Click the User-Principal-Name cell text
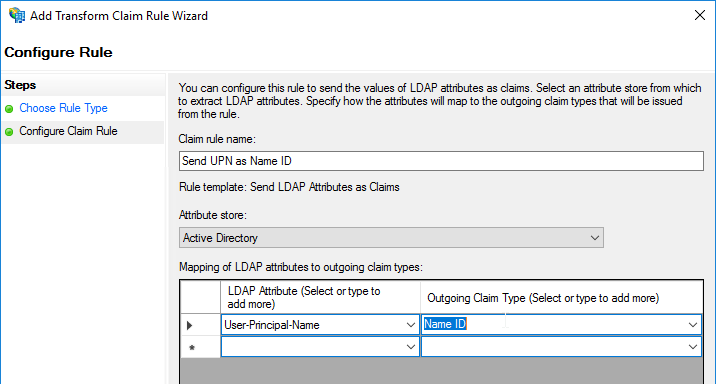 click(x=272, y=325)
